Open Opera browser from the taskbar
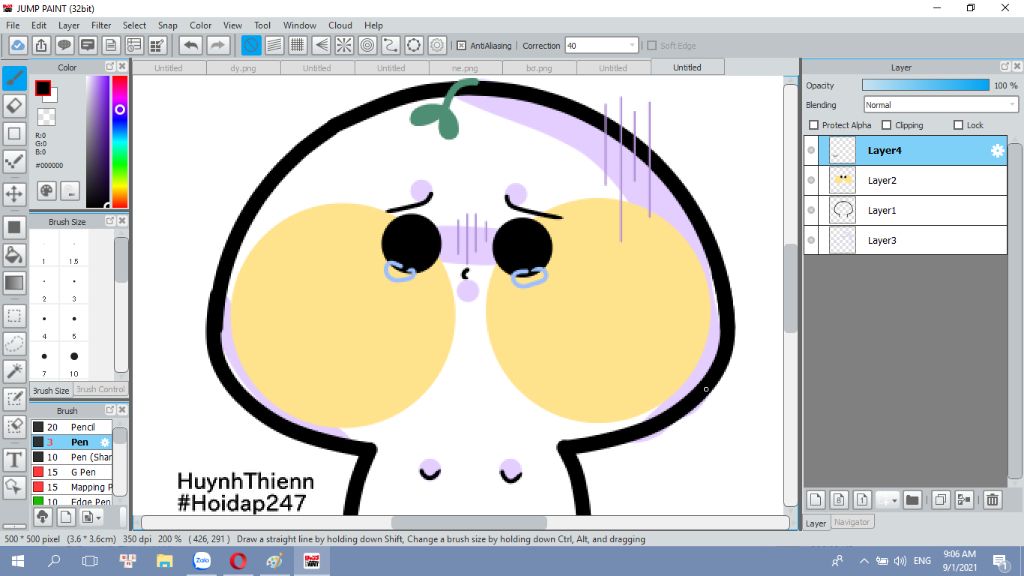This screenshot has height=576, width=1024. point(238,561)
